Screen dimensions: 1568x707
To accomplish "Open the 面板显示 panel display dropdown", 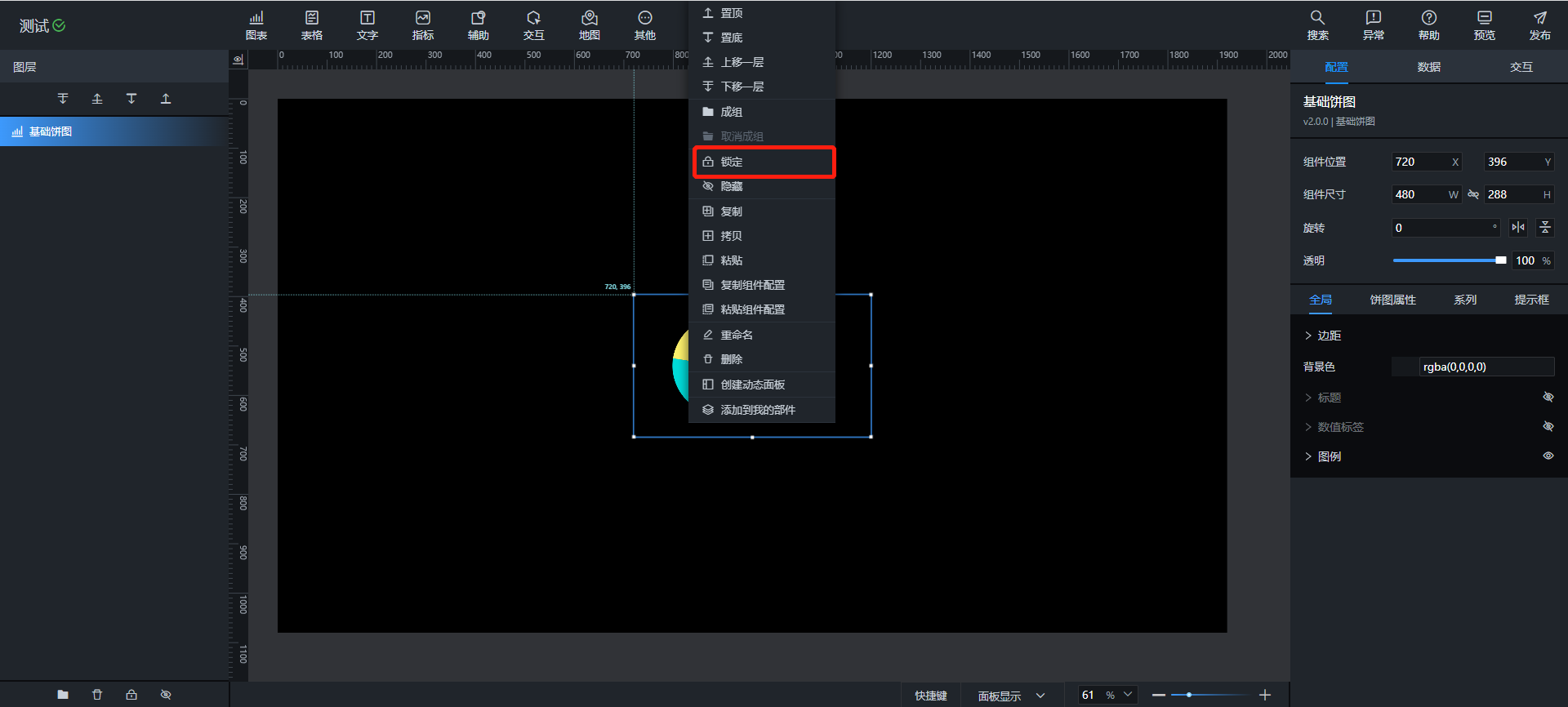I will 1011,696.
